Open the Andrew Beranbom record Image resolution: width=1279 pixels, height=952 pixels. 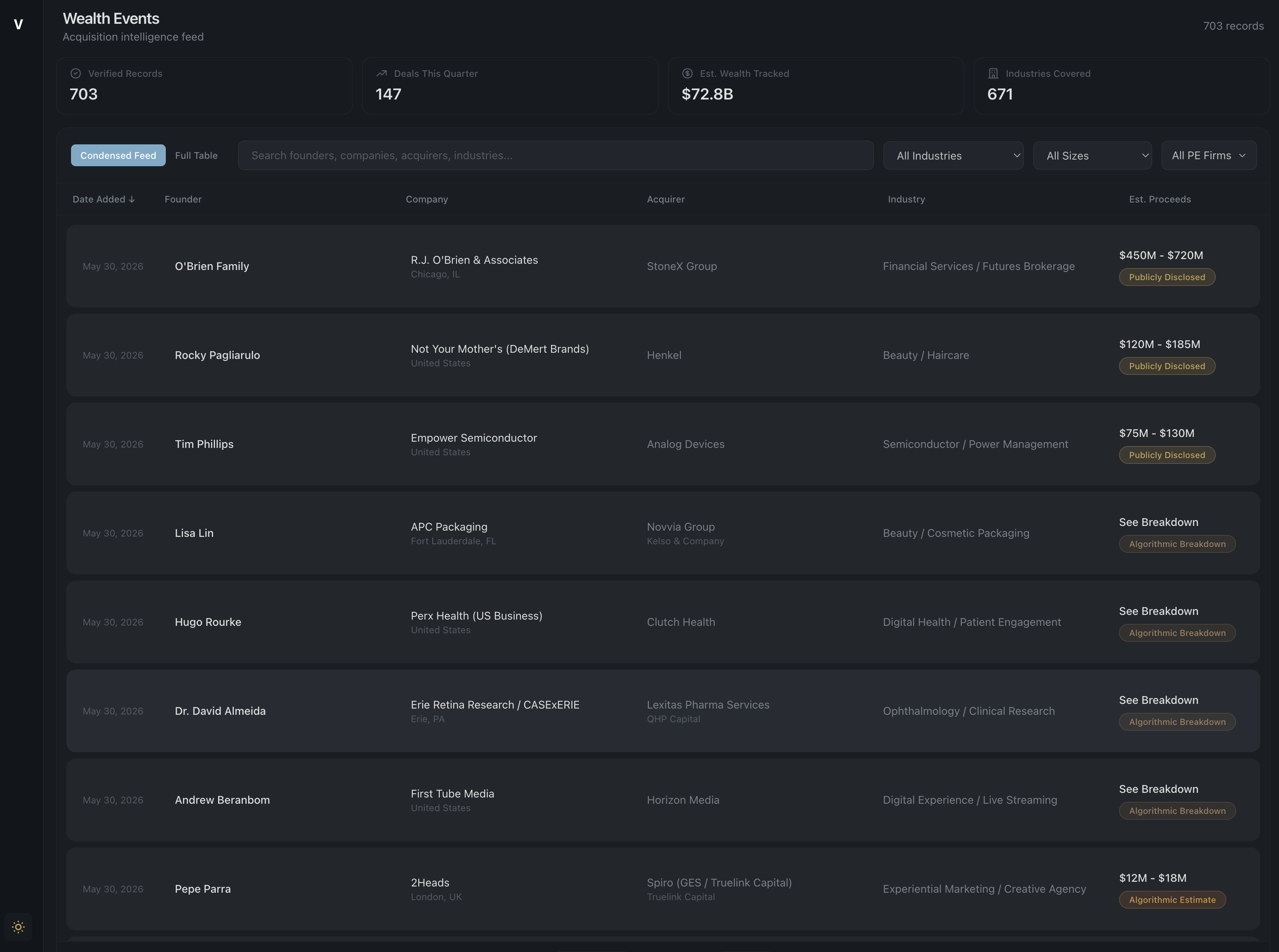pyautogui.click(x=663, y=800)
